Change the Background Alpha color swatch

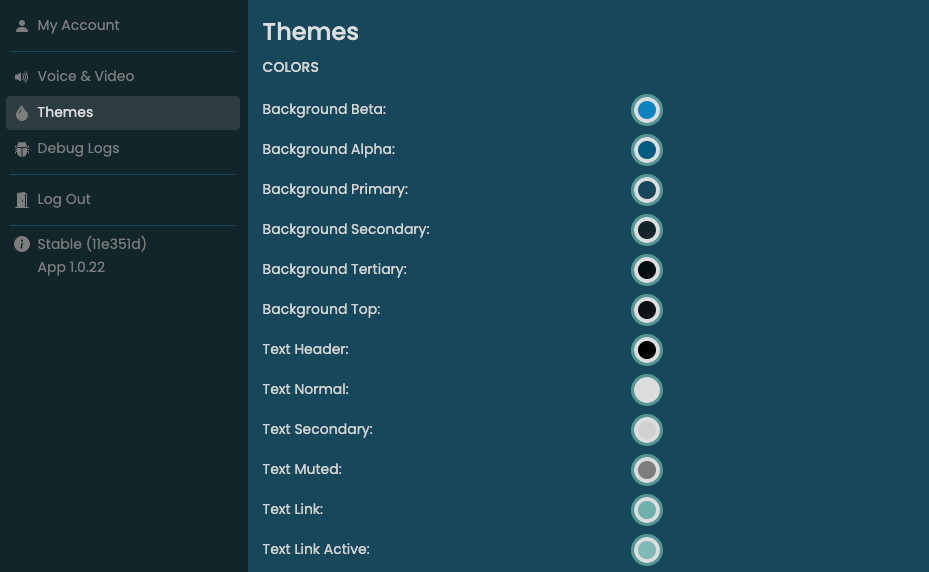point(647,150)
